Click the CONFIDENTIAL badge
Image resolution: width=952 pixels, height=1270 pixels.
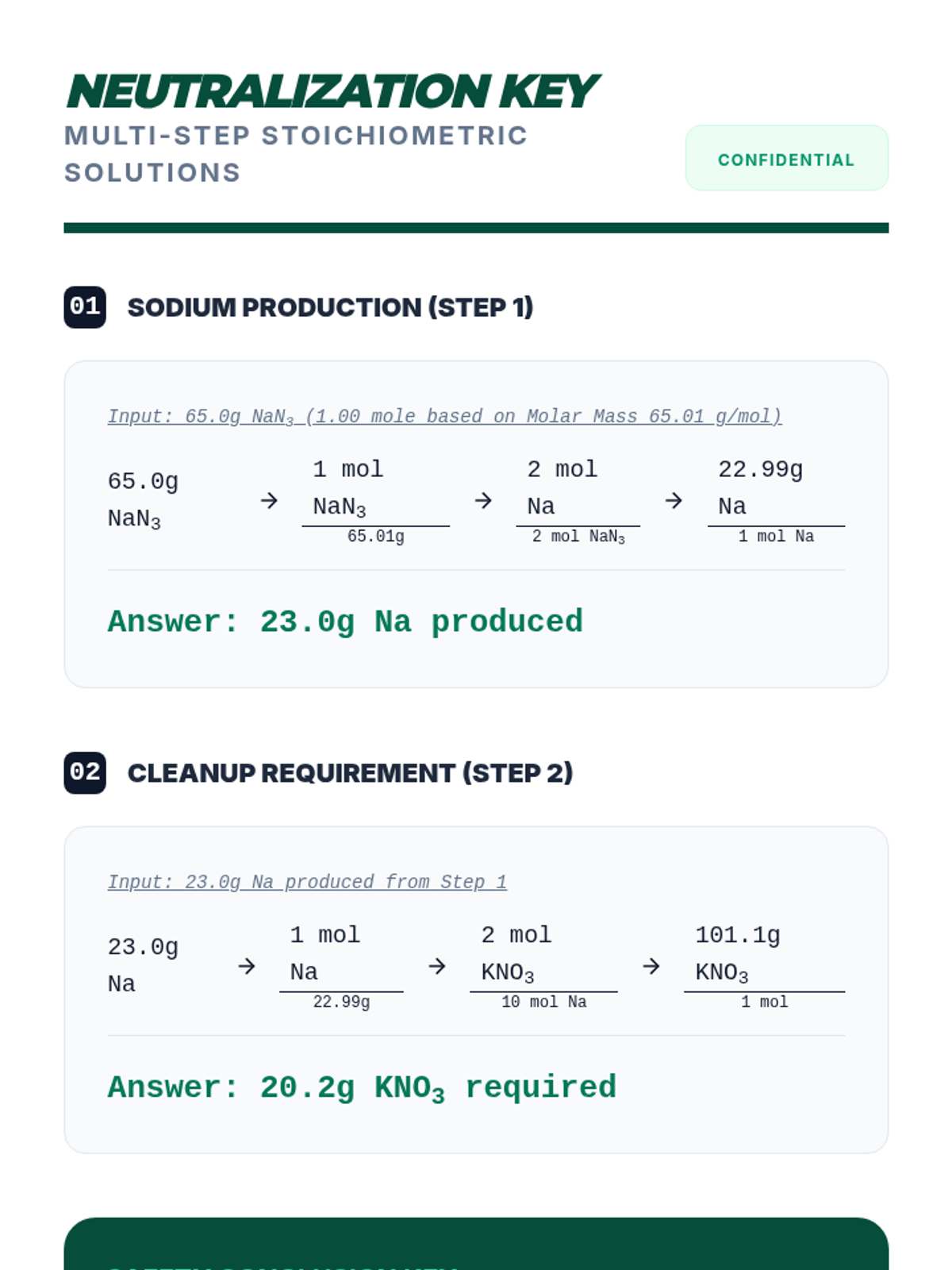[786, 159]
